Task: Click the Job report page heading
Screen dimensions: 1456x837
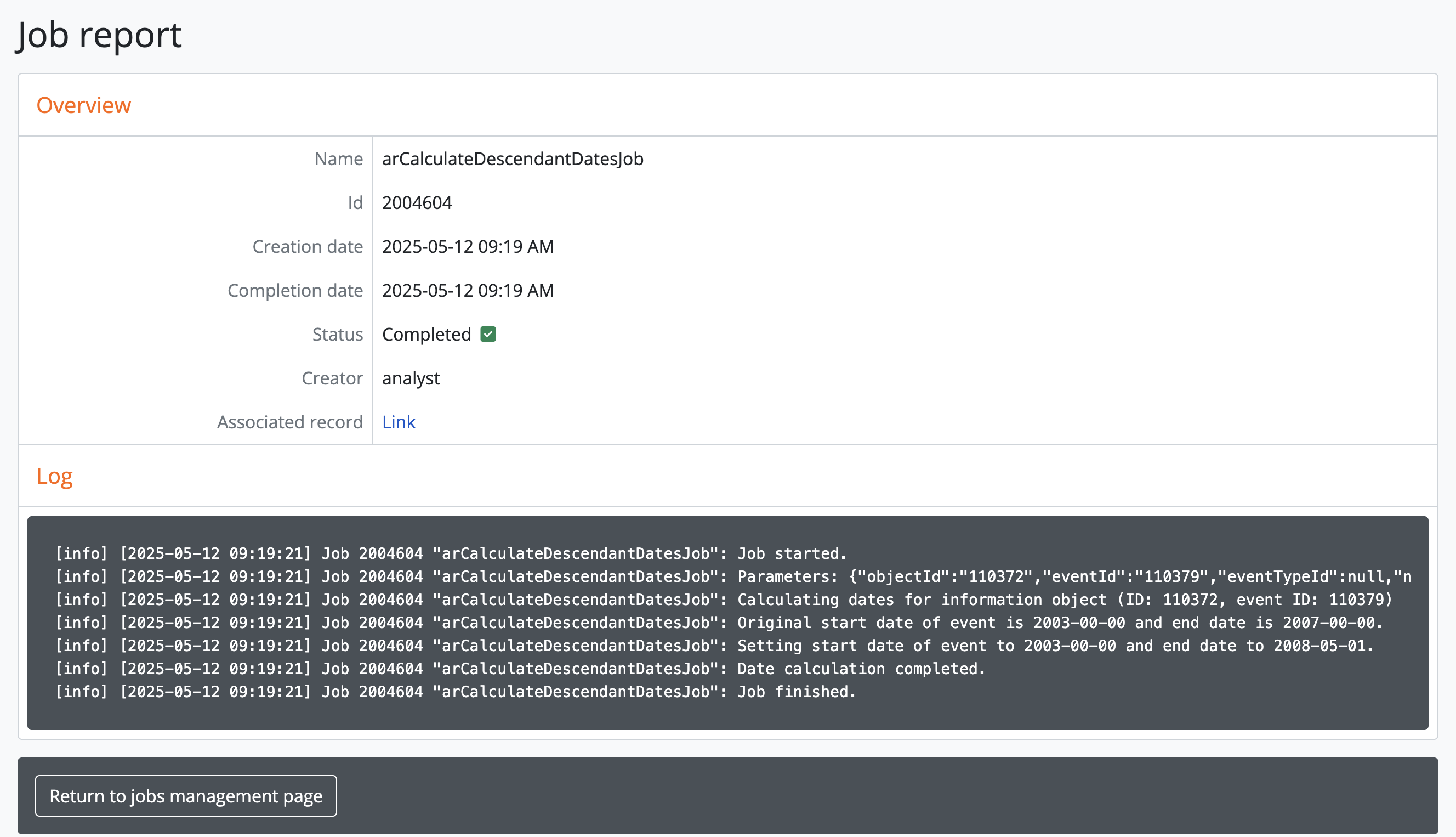Action: click(99, 35)
